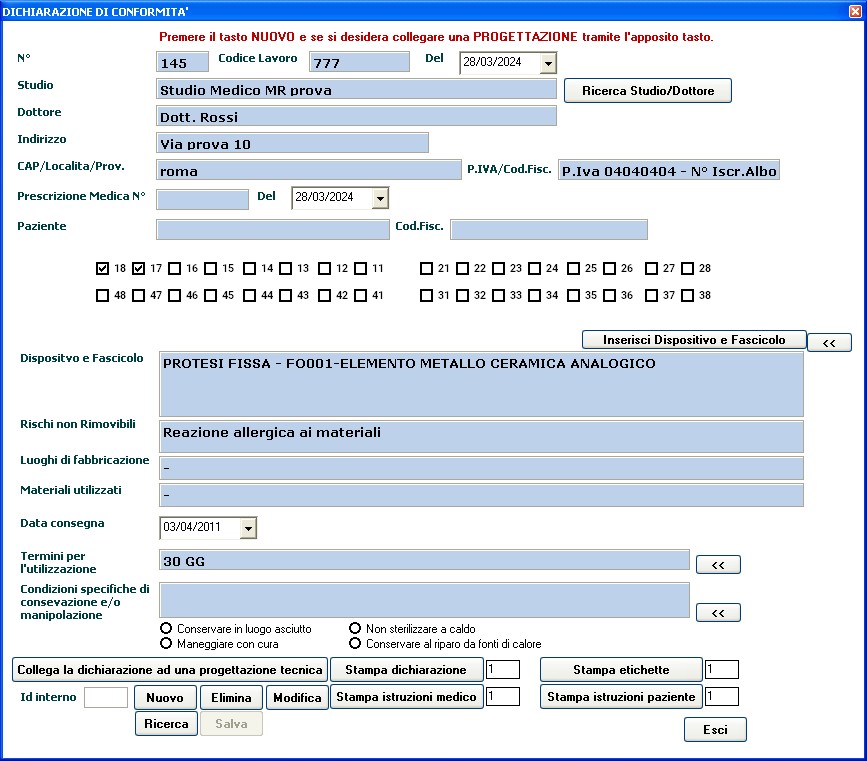Click Indirizzo field showing Via prova 10
867x761 pixels.
pyautogui.click(x=293, y=143)
